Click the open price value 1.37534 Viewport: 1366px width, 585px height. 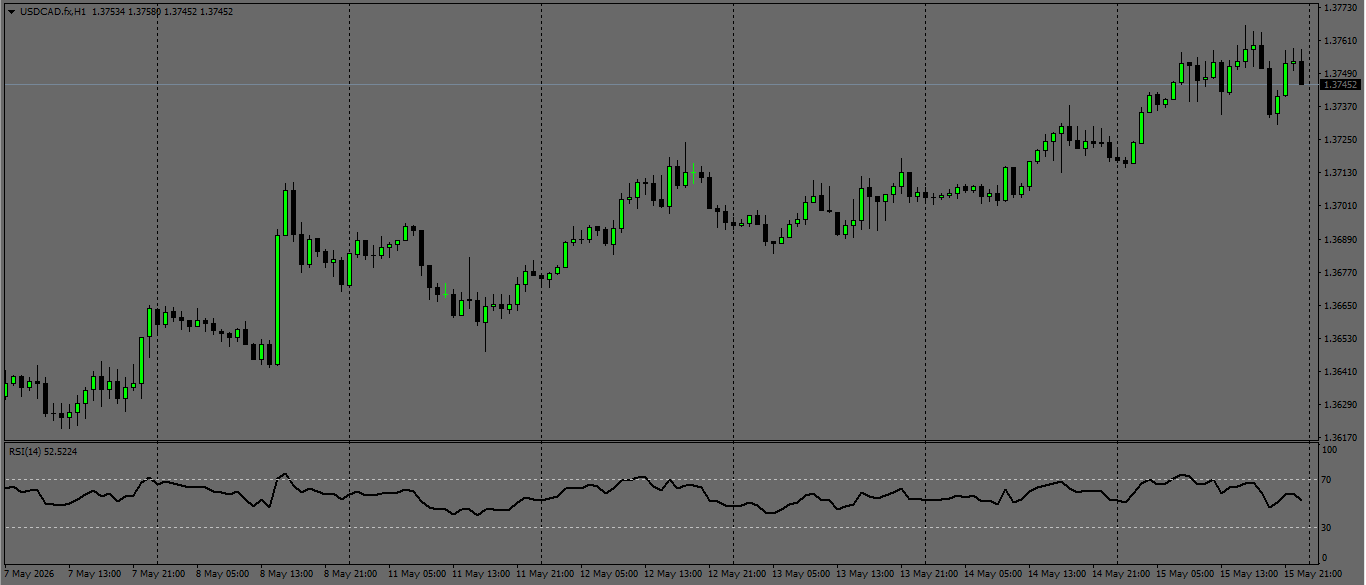pyautogui.click(x=109, y=12)
